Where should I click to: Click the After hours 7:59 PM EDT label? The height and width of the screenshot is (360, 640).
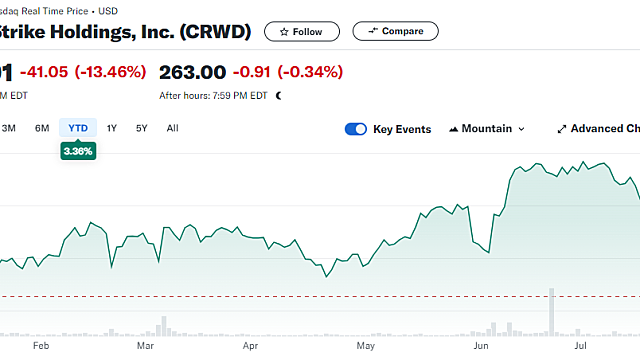point(213,96)
